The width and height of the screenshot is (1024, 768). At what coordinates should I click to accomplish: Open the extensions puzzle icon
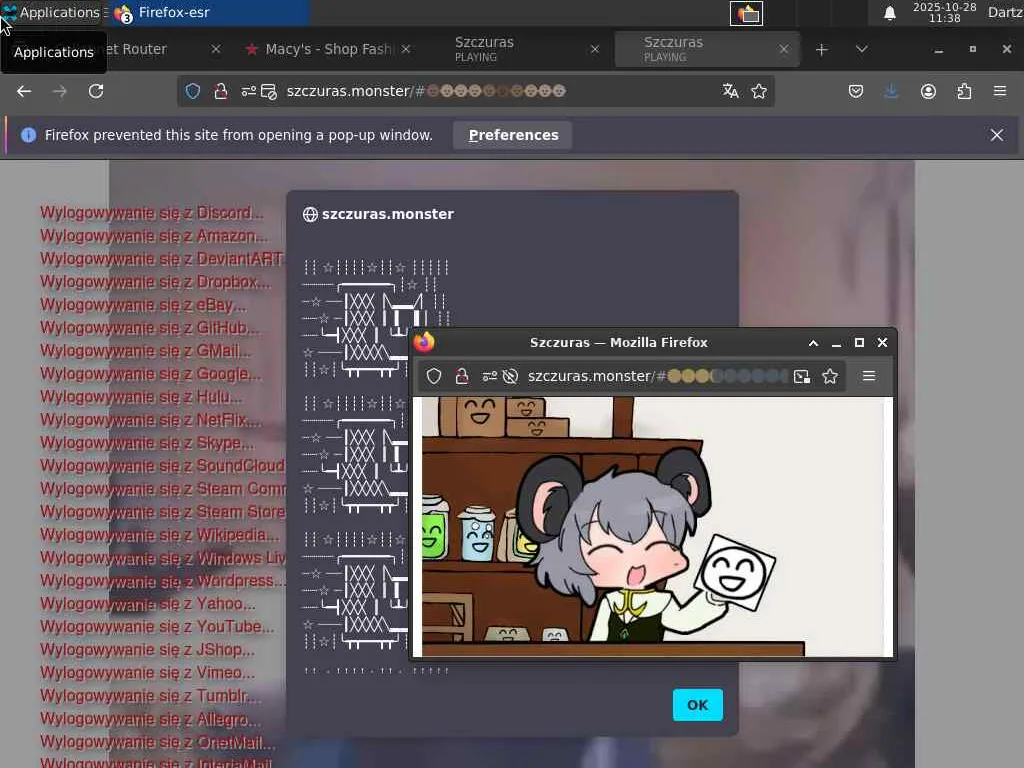click(964, 91)
